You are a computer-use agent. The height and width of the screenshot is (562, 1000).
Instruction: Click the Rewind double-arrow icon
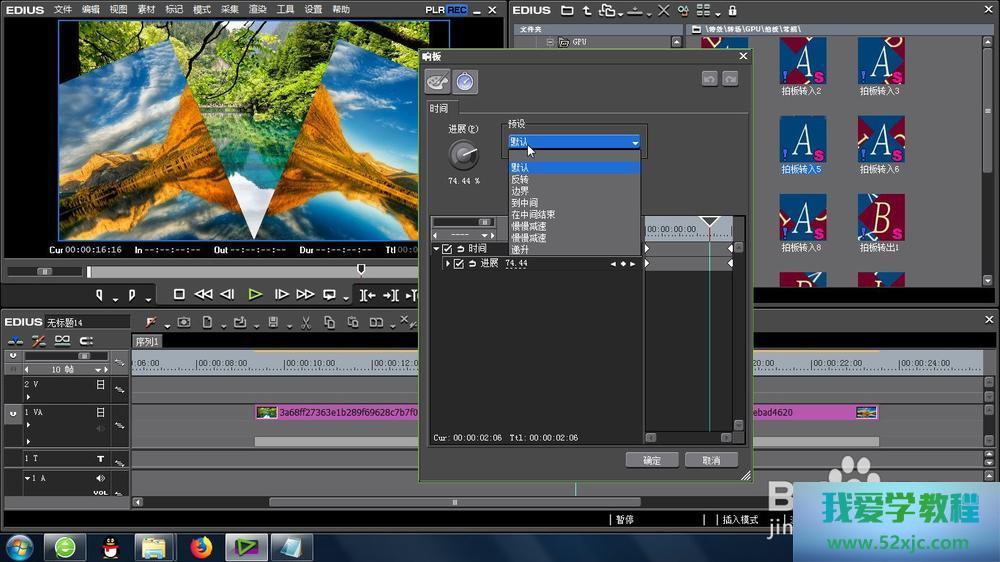click(x=203, y=294)
